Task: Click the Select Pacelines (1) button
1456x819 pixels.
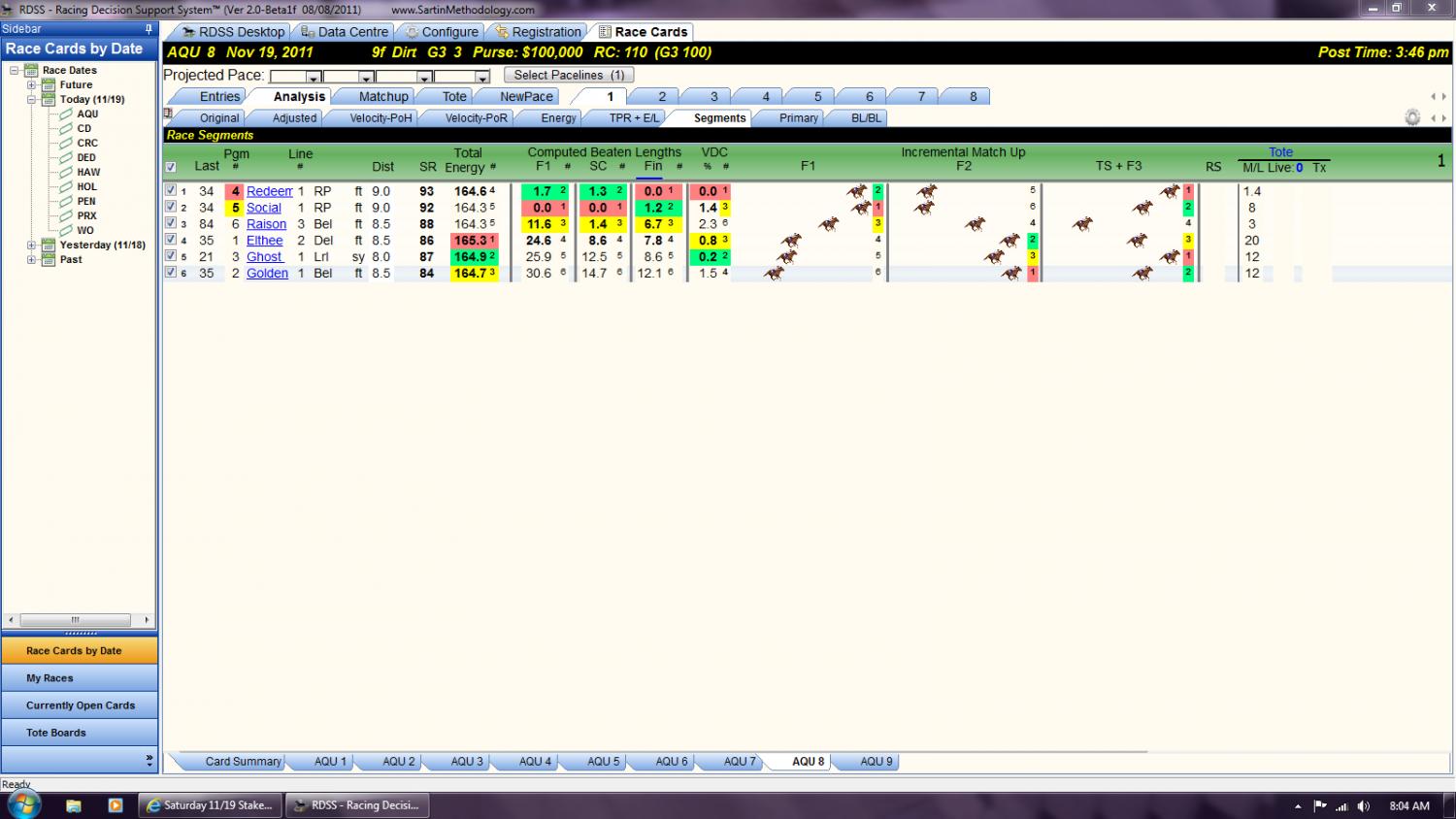Action: pyautogui.click(x=569, y=75)
